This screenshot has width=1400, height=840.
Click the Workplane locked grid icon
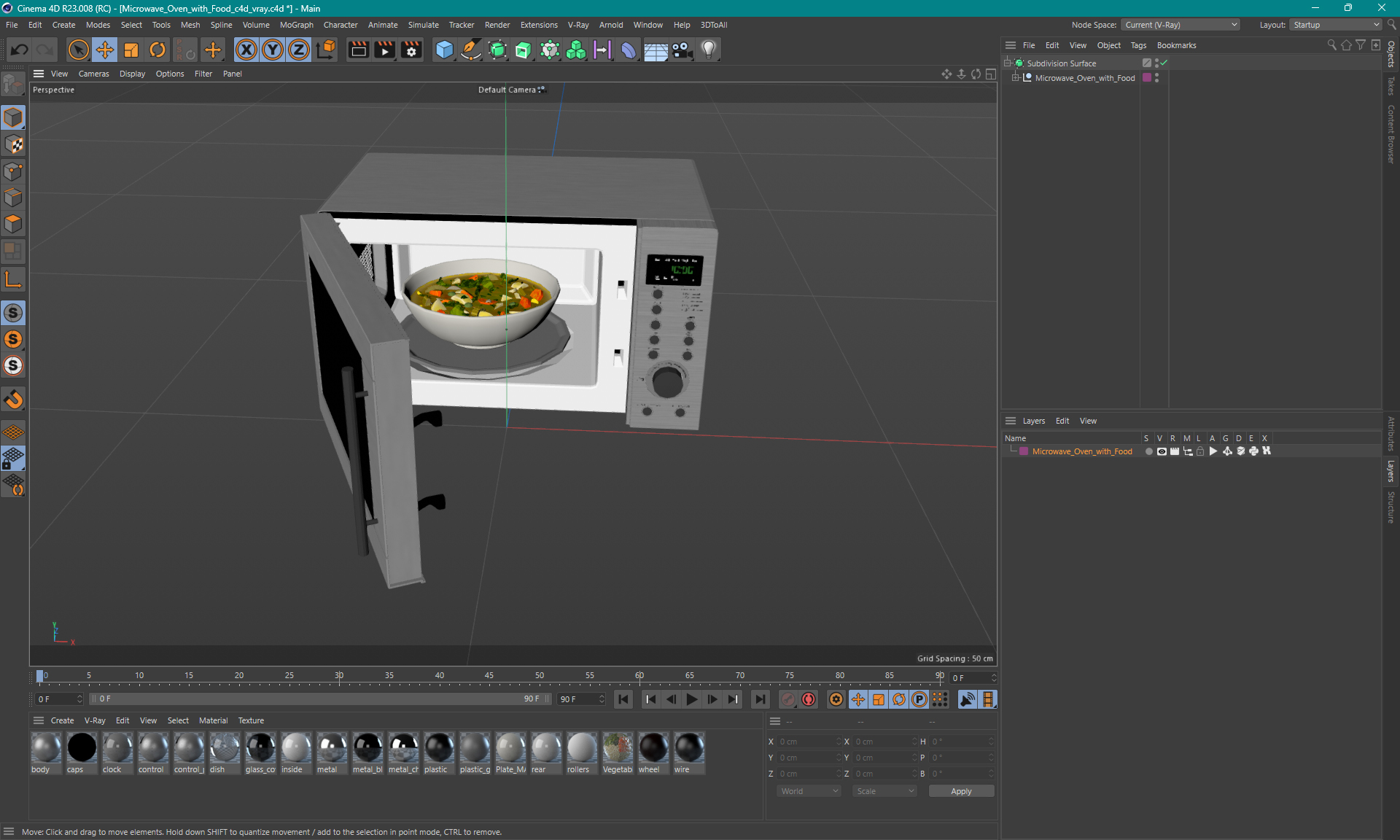click(x=13, y=459)
